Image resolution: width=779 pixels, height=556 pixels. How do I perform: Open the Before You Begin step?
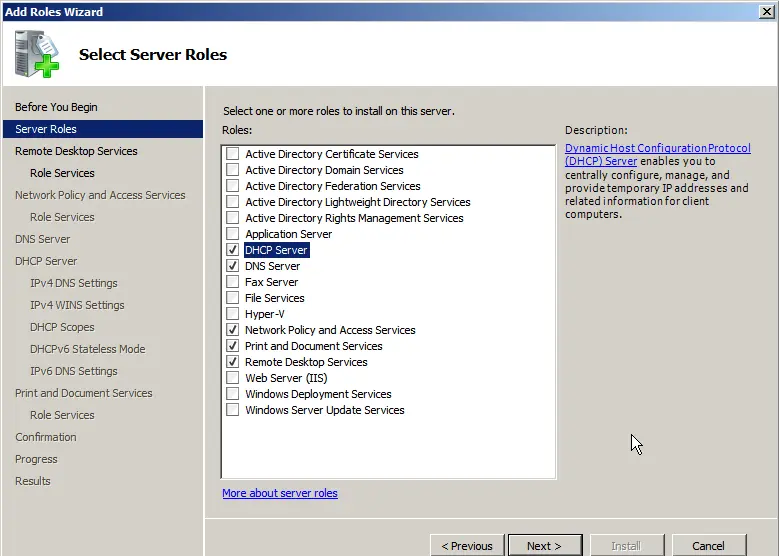[56, 107]
